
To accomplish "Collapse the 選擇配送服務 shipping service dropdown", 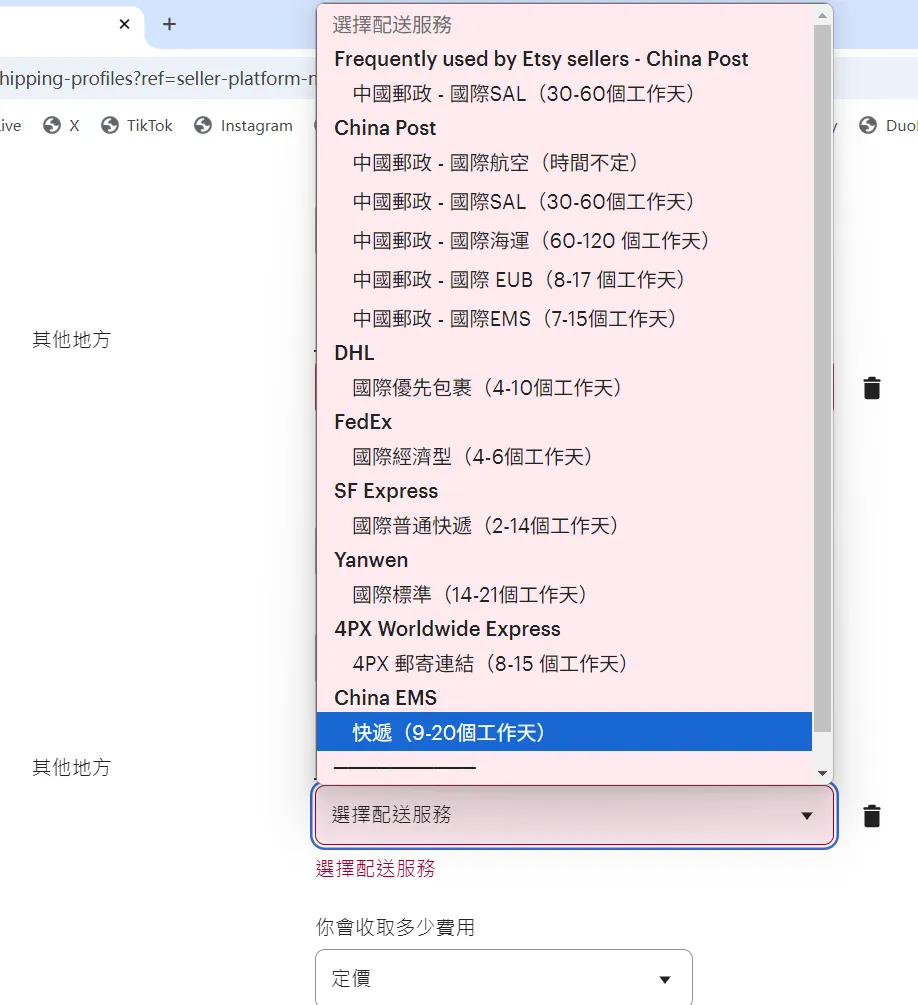I will coord(574,815).
